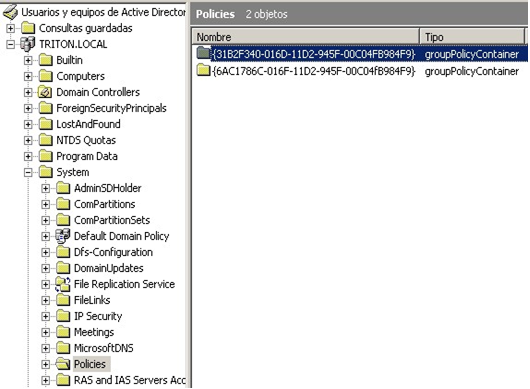Click the open Policies folder icon
The height and width of the screenshot is (389, 530).
click(x=63, y=364)
